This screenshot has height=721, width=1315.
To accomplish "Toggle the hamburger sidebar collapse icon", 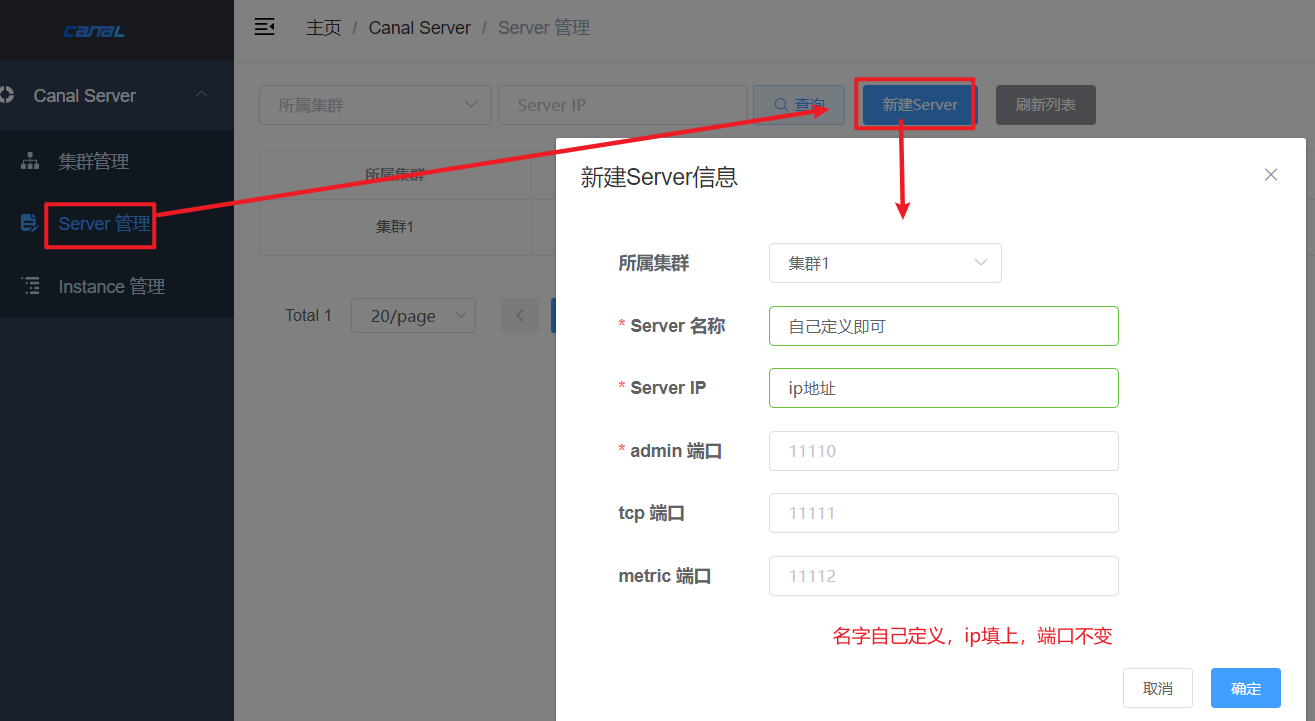I will point(264,27).
